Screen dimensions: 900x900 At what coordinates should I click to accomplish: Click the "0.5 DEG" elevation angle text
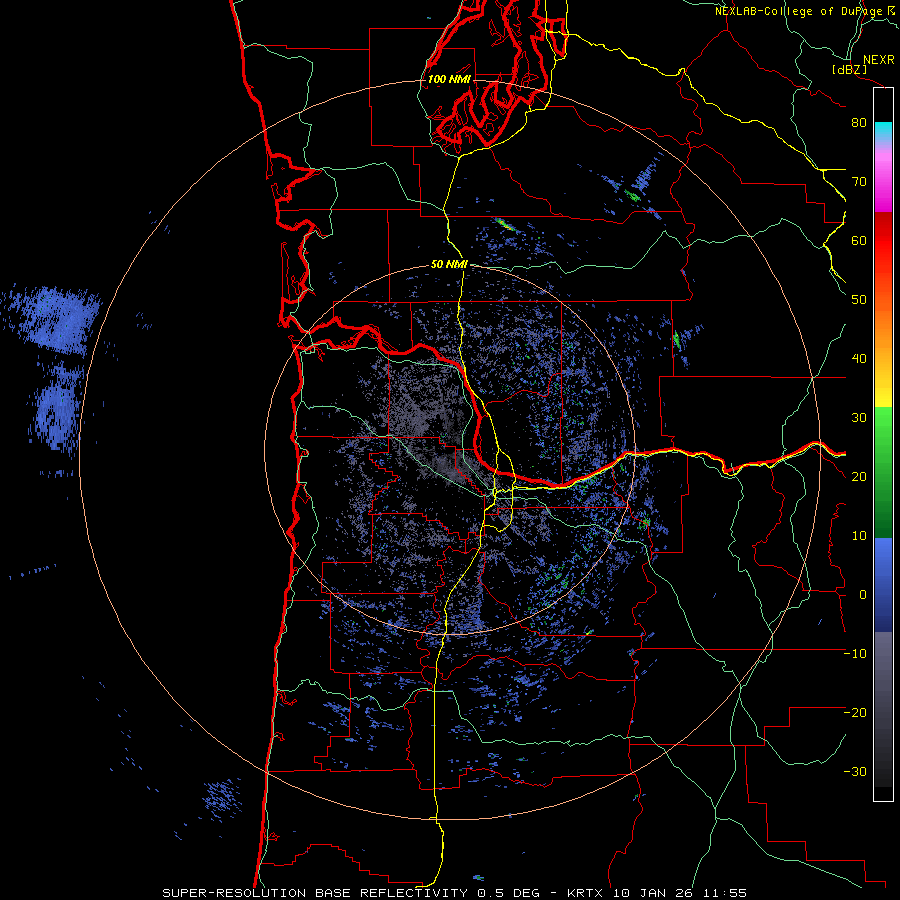(507, 893)
